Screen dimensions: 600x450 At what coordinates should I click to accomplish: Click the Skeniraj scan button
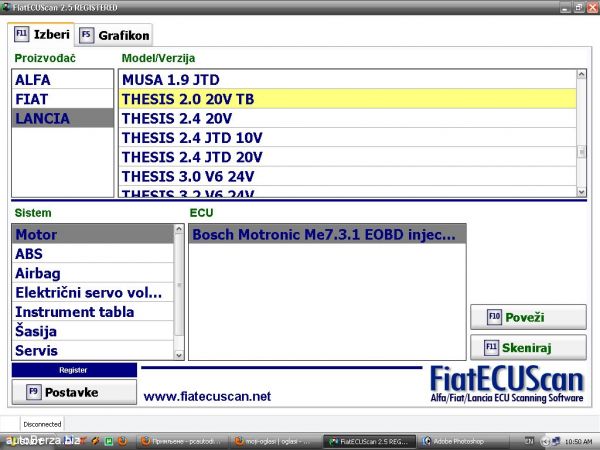click(528, 347)
